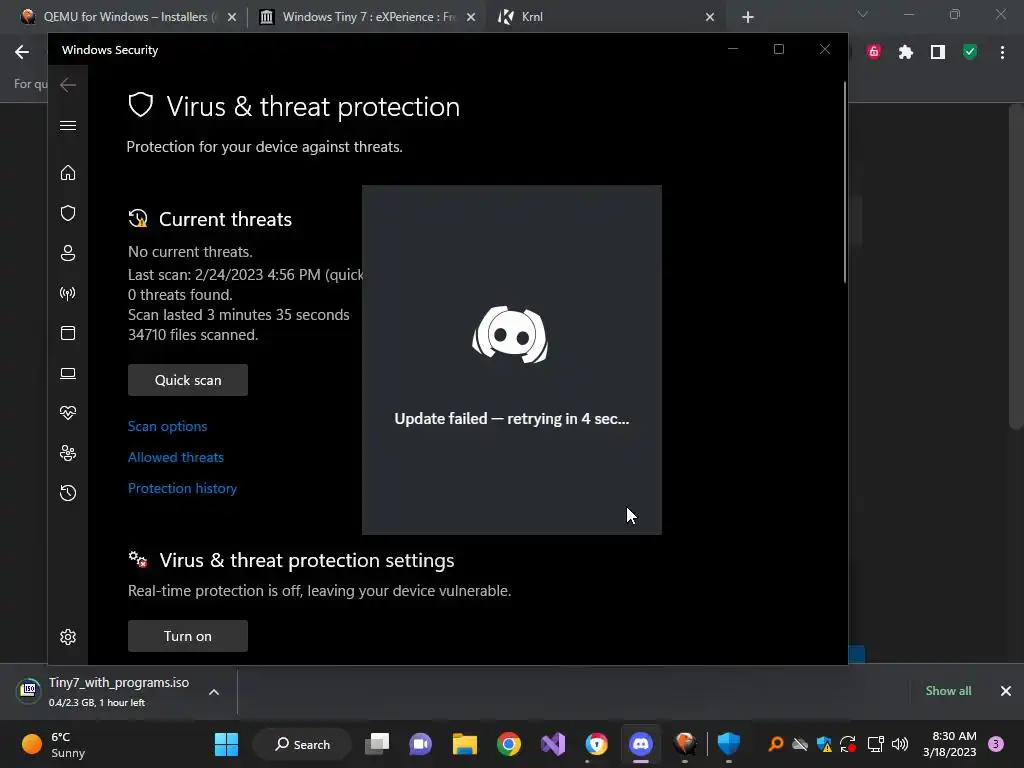Open Protection history link
This screenshot has height=768, width=1024.
click(x=182, y=488)
